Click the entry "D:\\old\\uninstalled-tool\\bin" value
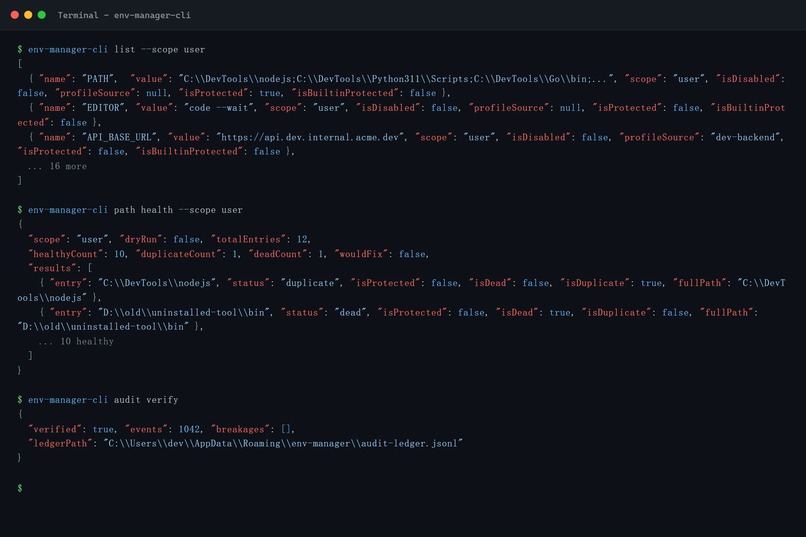The width and height of the screenshot is (806, 537). pyautogui.click(x=184, y=312)
